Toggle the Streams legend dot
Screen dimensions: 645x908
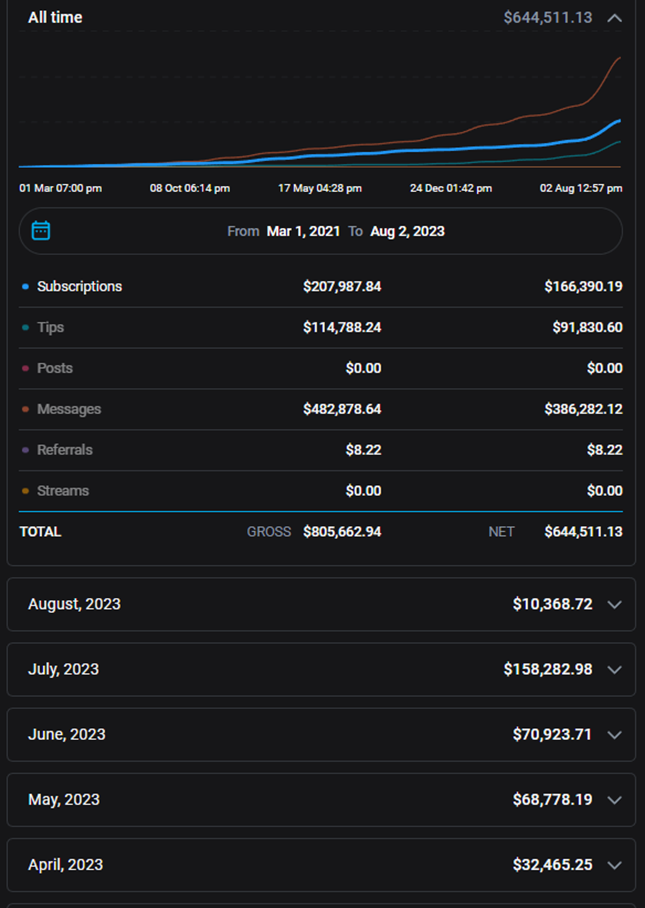[25, 492]
